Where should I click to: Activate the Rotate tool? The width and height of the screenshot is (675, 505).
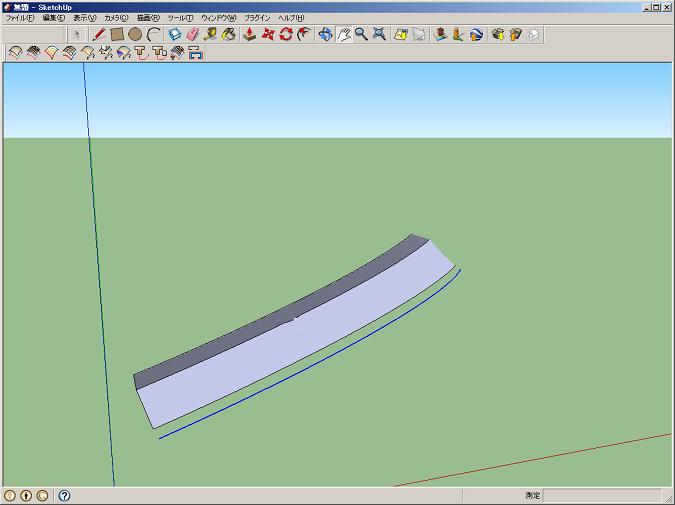coord(286,34)
